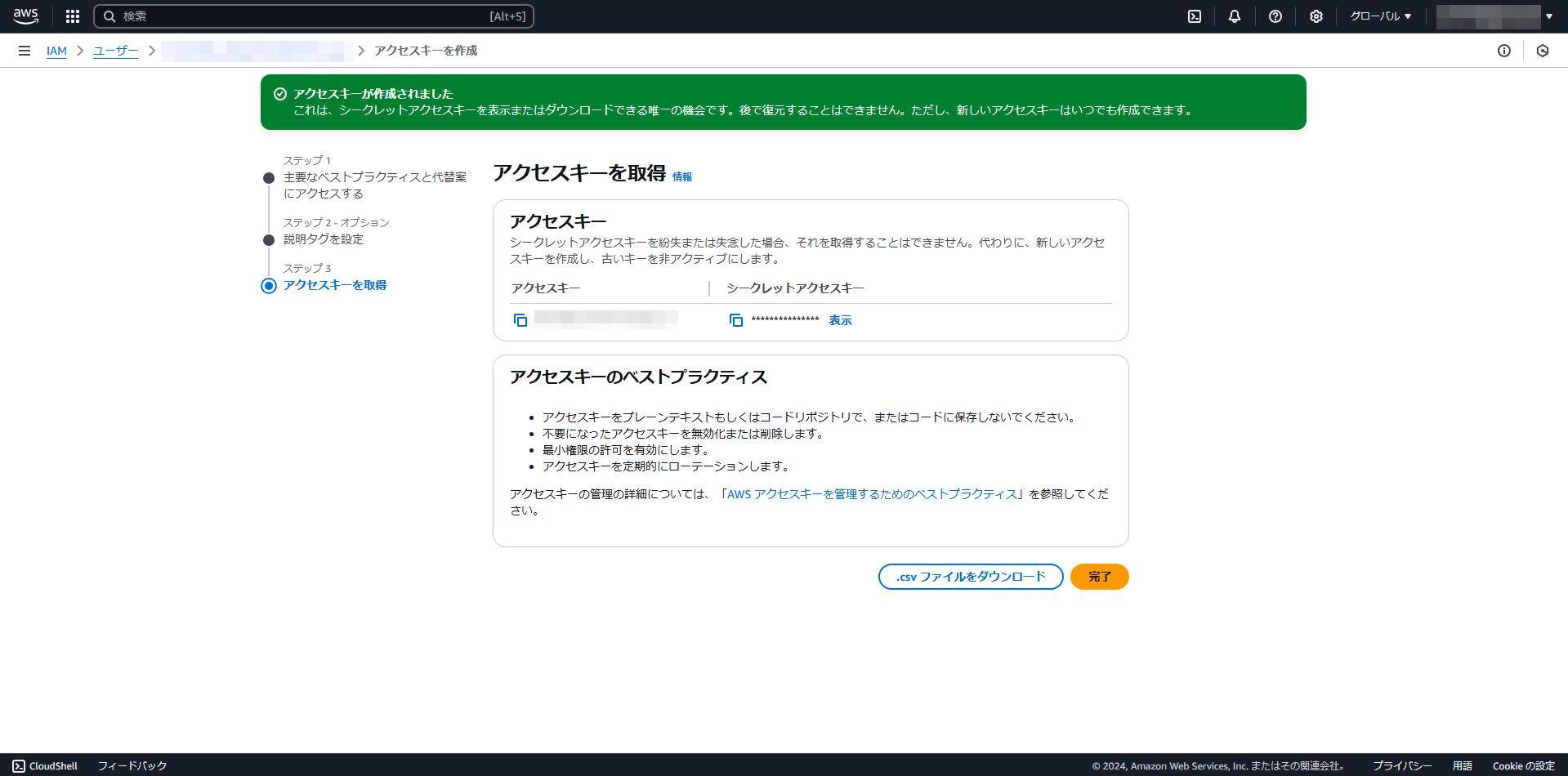Open AWS アクセスキーを管理するためのベストプラクティス link
The width and height of the screenshot is (1568, 776).
point(872,494)
